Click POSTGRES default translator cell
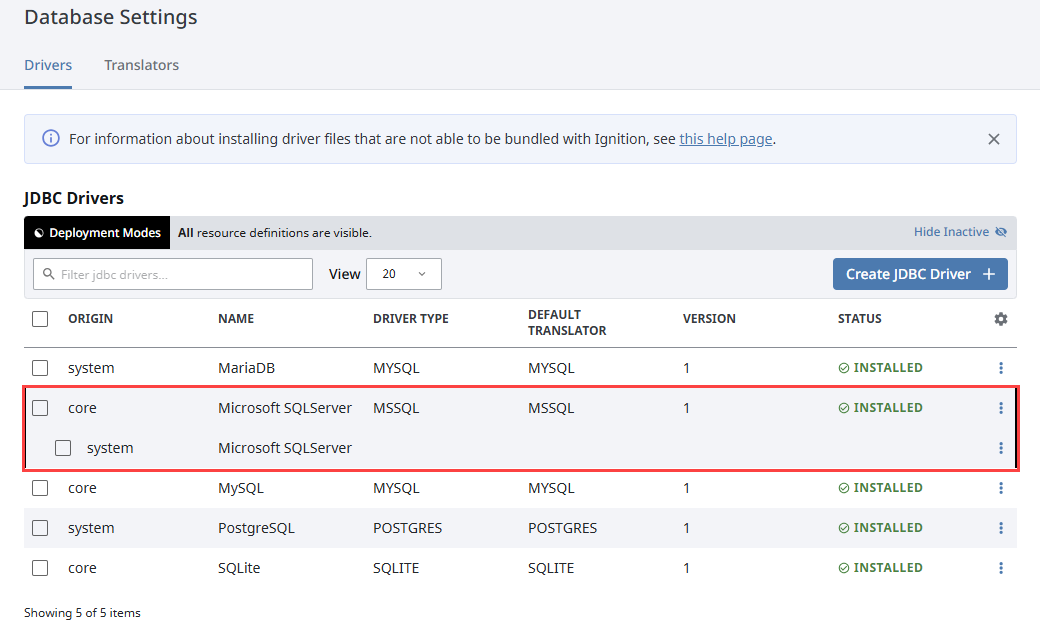 tap(562, 528)
